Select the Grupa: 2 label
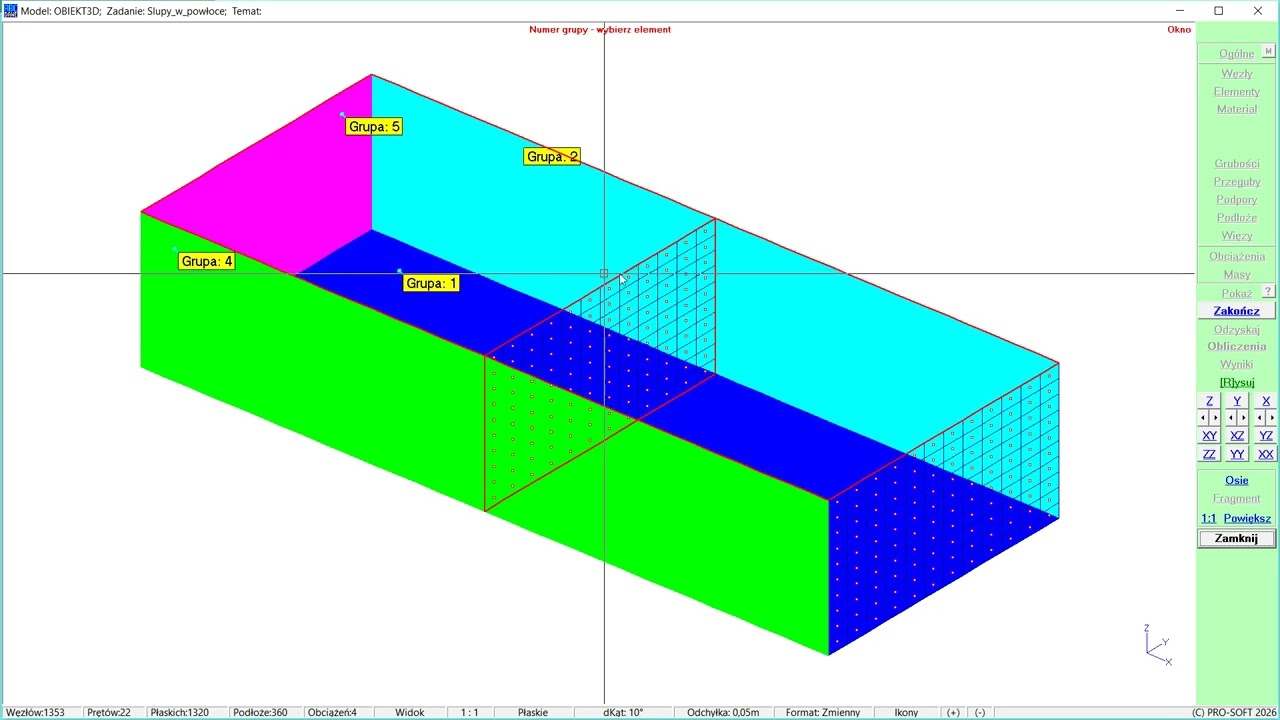This screenshot has height=720, width=1280. pyautogui.click(x=552, y=157)
